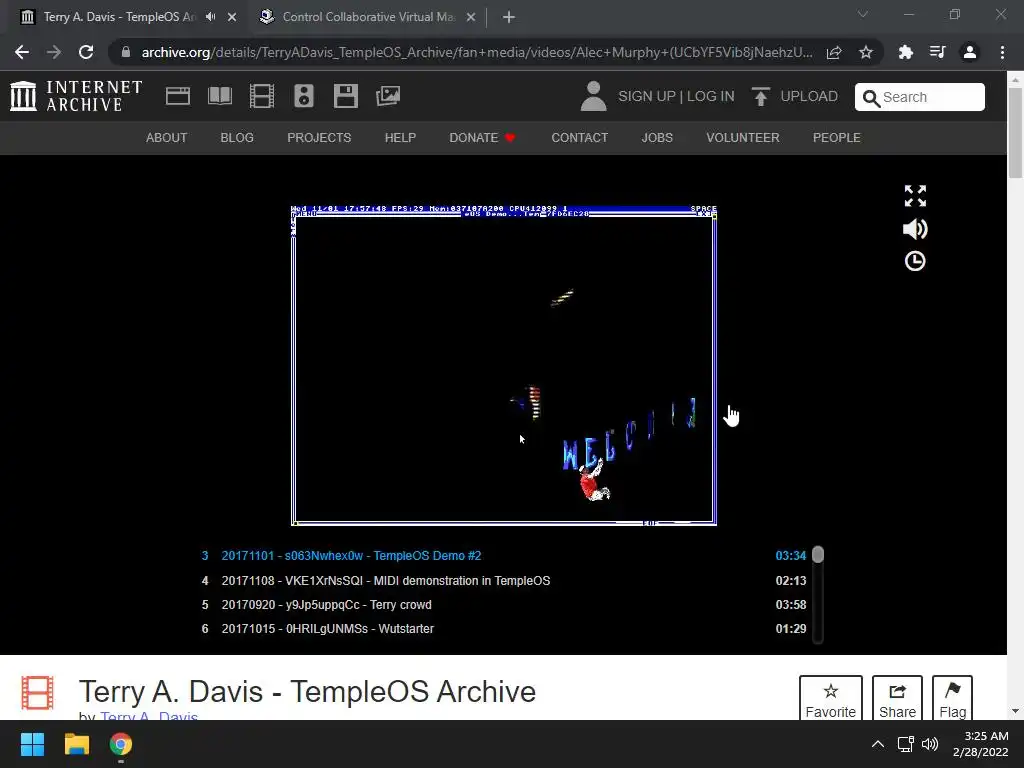This screenshot has width=1024, height=768.
Task: Open the PROJECTS menu item
Action: tap(319, 138)
